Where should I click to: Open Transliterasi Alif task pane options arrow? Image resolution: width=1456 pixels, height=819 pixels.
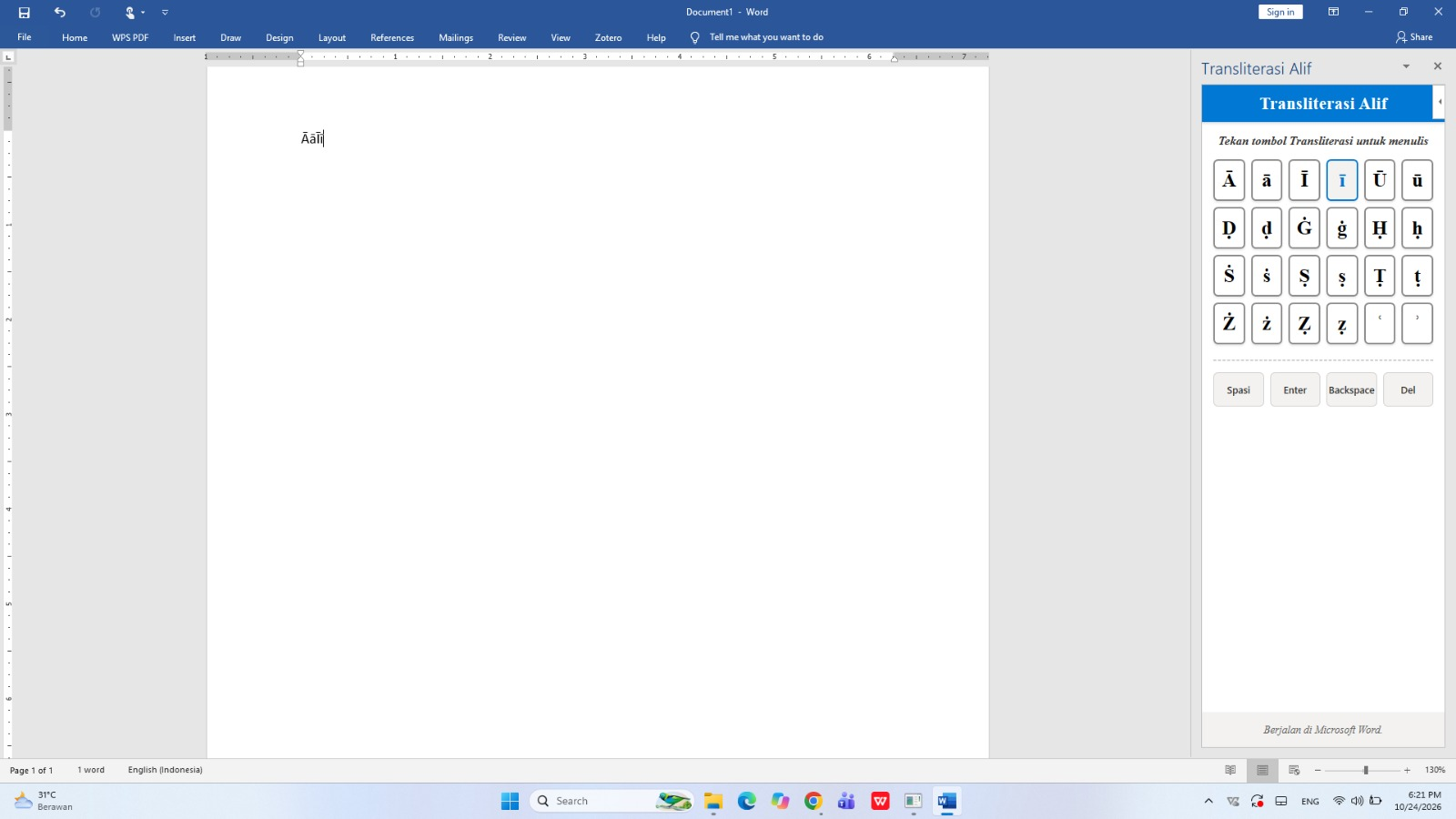pyautogui.click(x=1406, y=66)
